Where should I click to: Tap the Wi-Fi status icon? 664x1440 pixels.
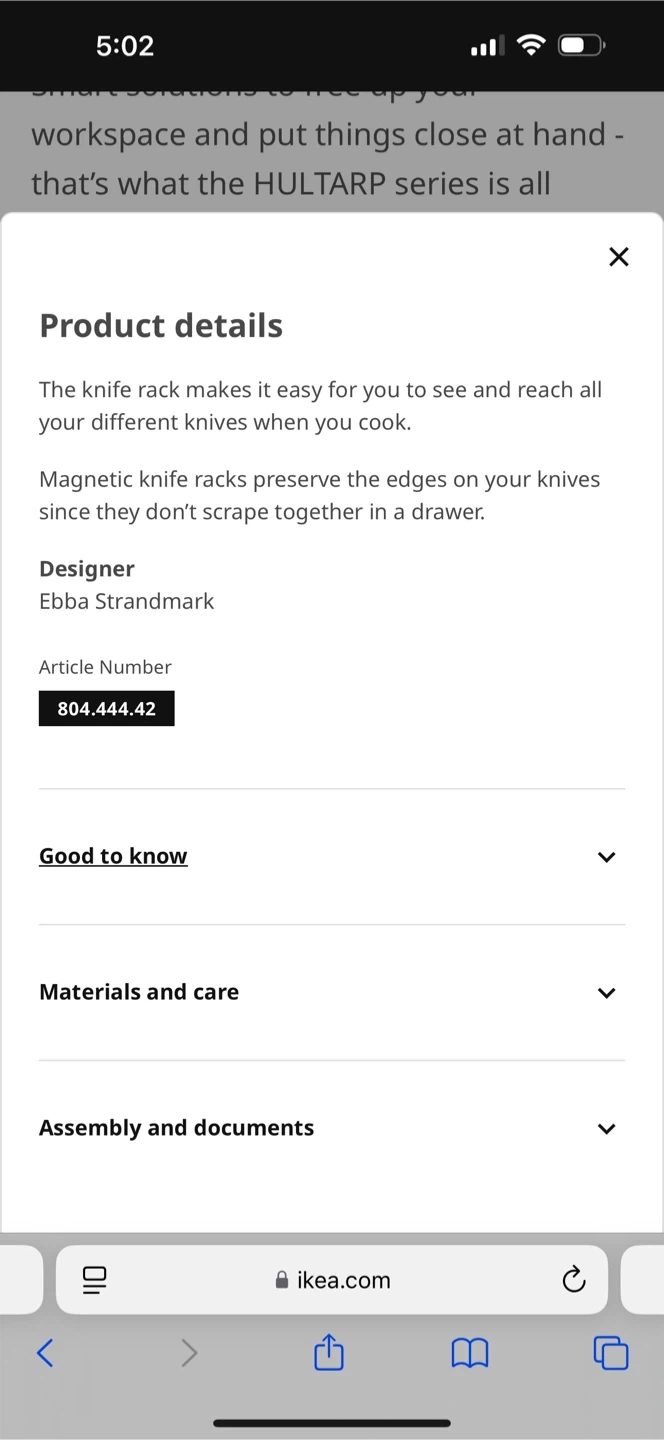(x=532, y=45)
